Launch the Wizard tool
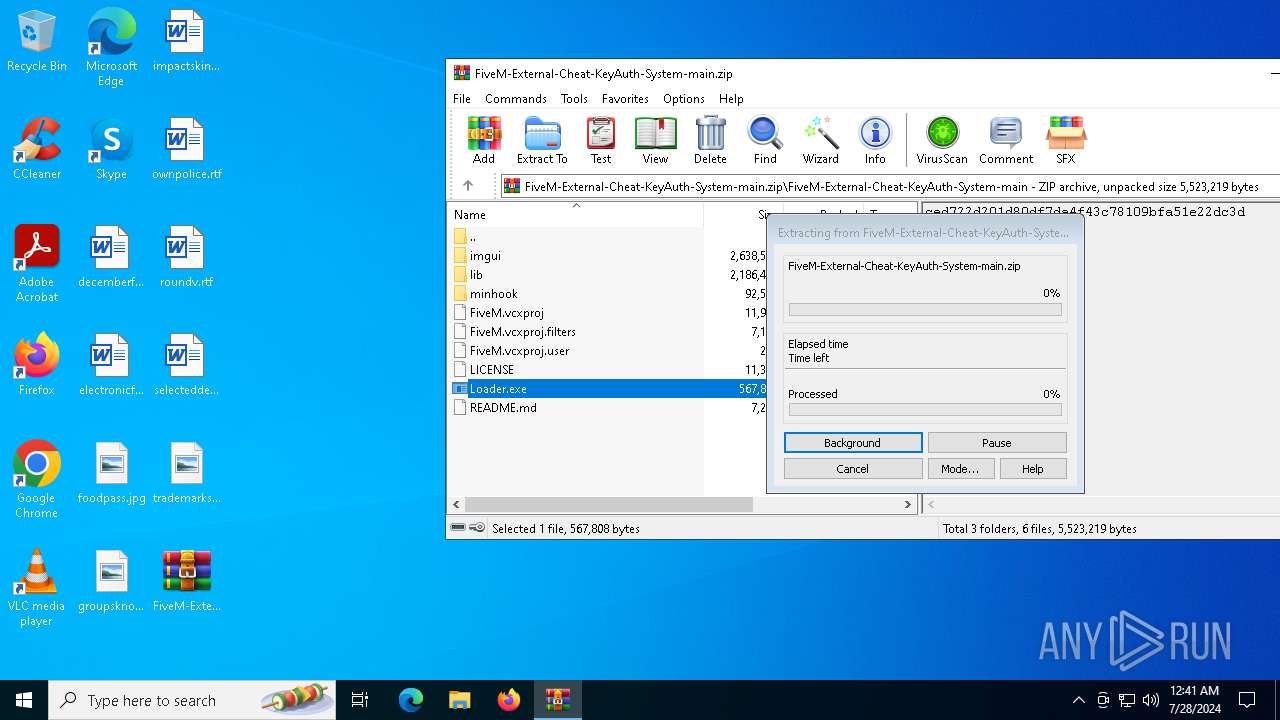 tap(820, 140)
